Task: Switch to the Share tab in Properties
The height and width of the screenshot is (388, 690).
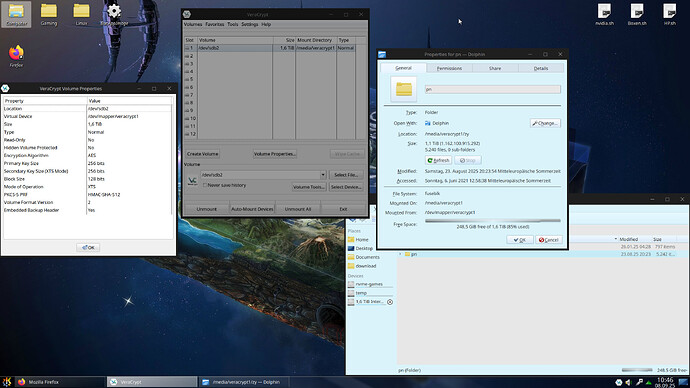Action: pos(495,68)
